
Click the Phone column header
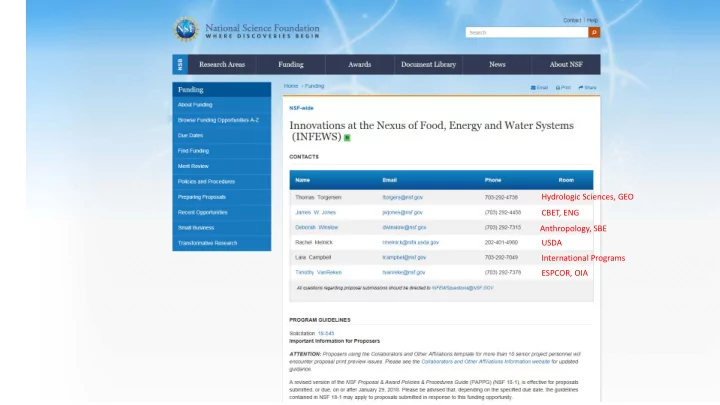pos(493,180)
